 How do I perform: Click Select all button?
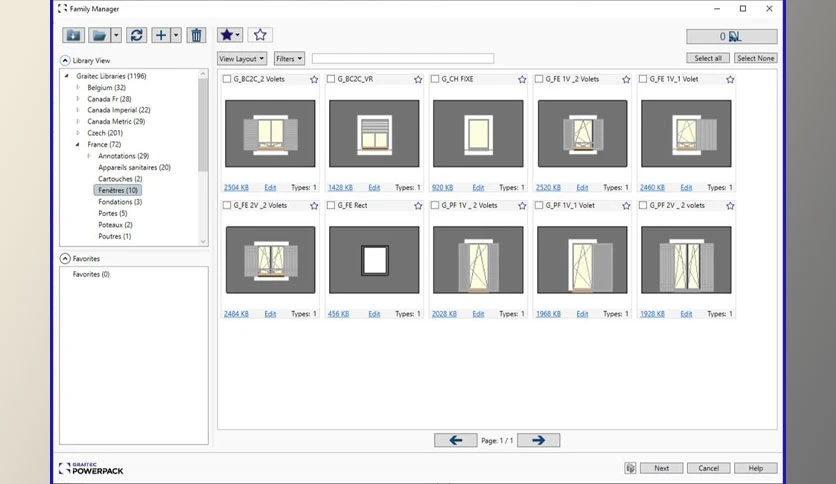pos(708,58)
